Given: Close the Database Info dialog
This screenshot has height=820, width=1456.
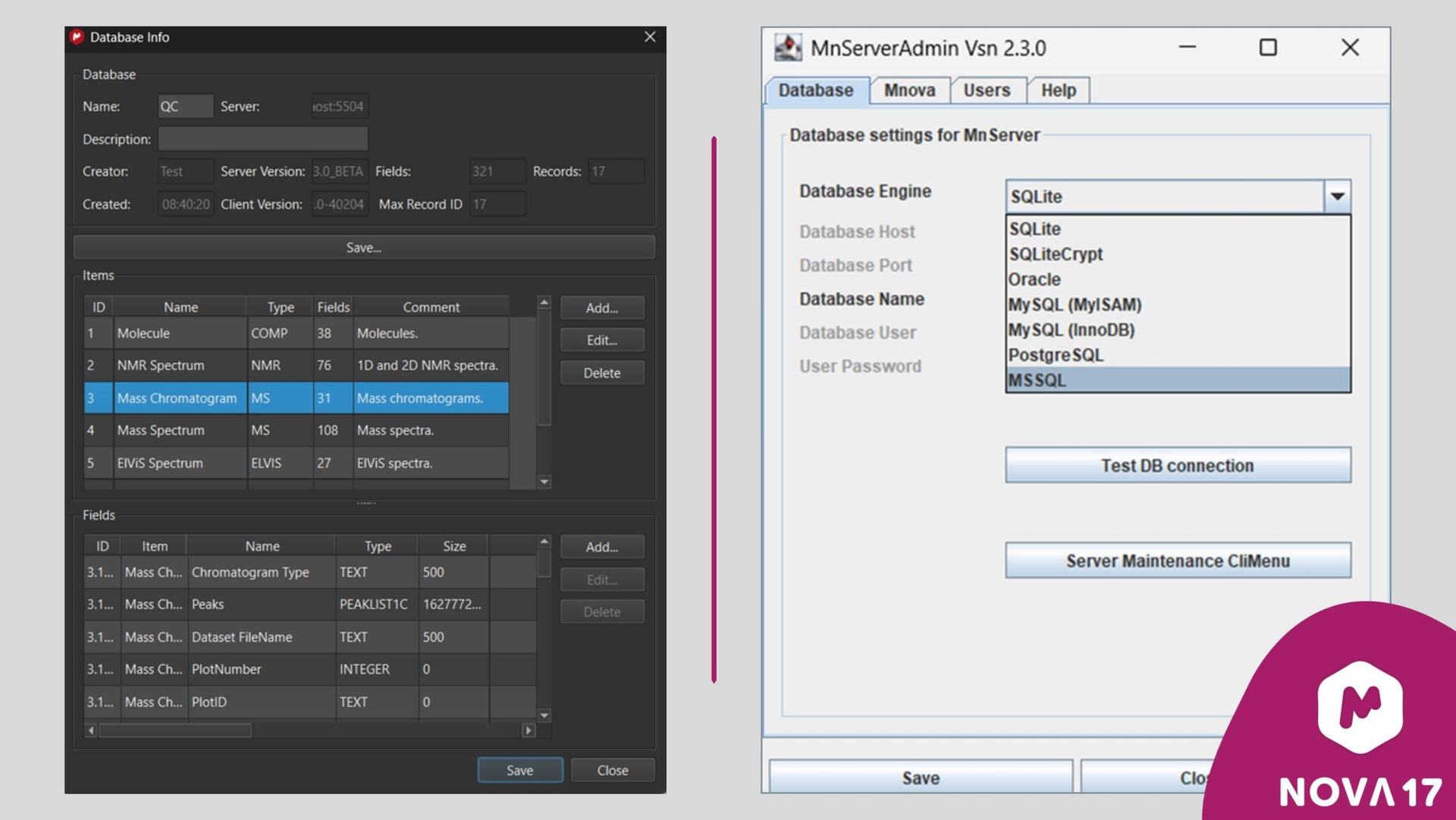Looking at the screenshot, I should (x=650, y=37).
